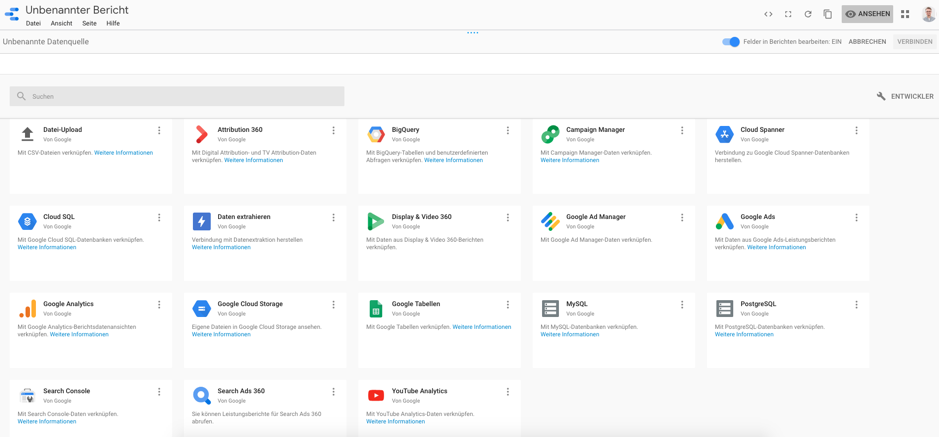
Task: Open Google Tabellen three-dot options menu
Action: pos(508,305)
